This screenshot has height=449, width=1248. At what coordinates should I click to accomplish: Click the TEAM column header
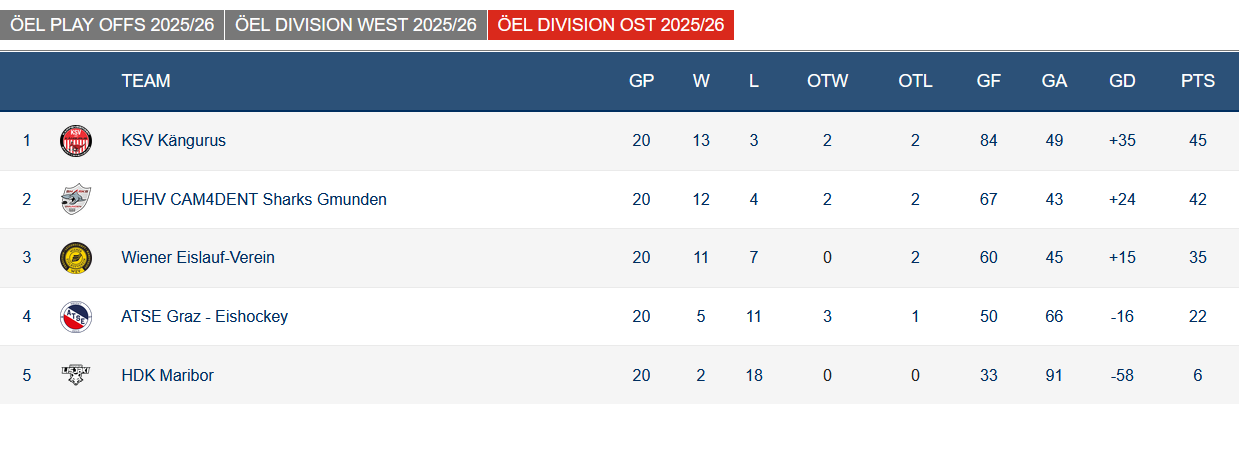point(146,82)
